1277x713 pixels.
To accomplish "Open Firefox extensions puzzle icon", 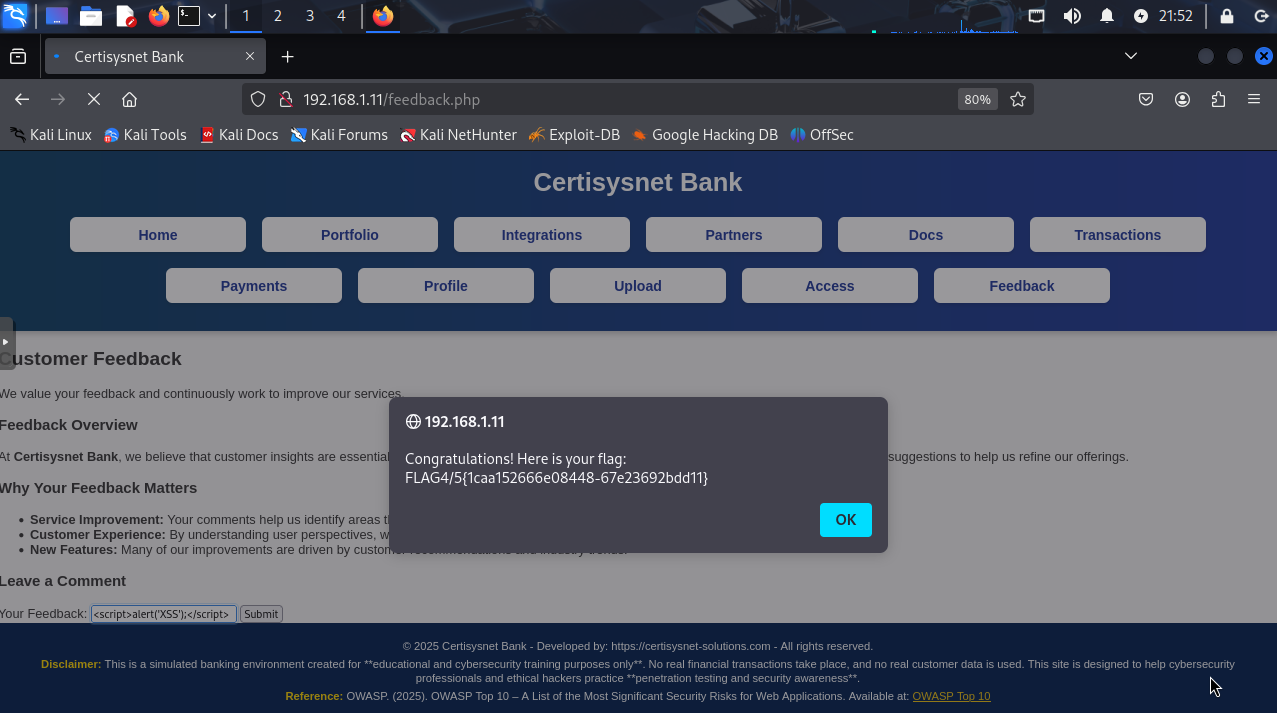I will point(1218,99).
